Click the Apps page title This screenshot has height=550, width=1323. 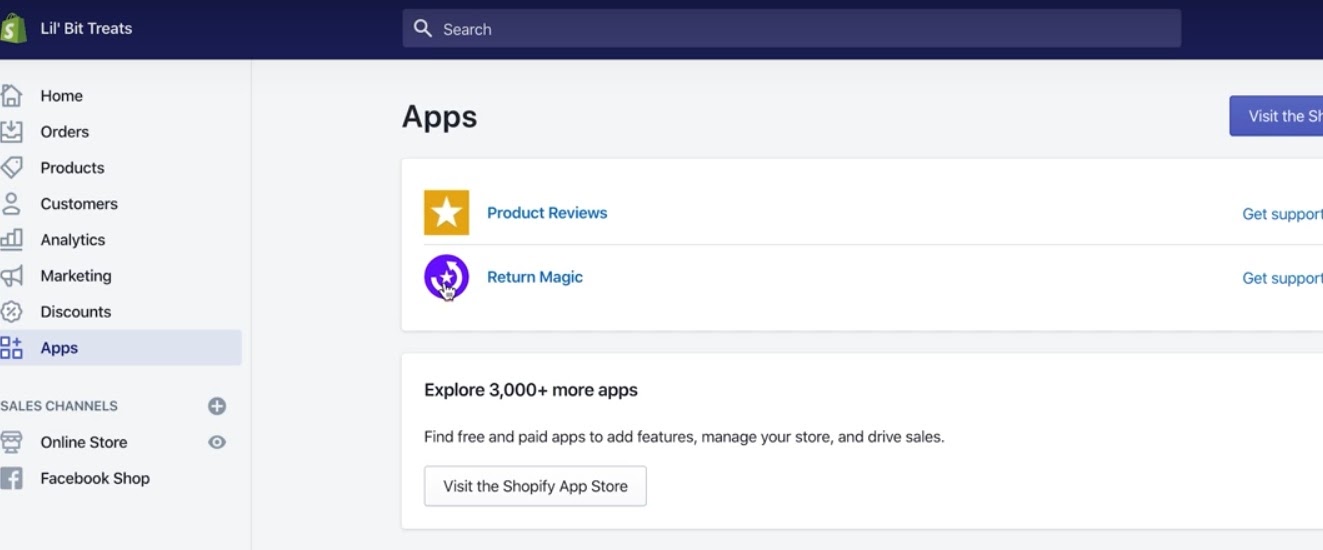[x=439, y=117]
